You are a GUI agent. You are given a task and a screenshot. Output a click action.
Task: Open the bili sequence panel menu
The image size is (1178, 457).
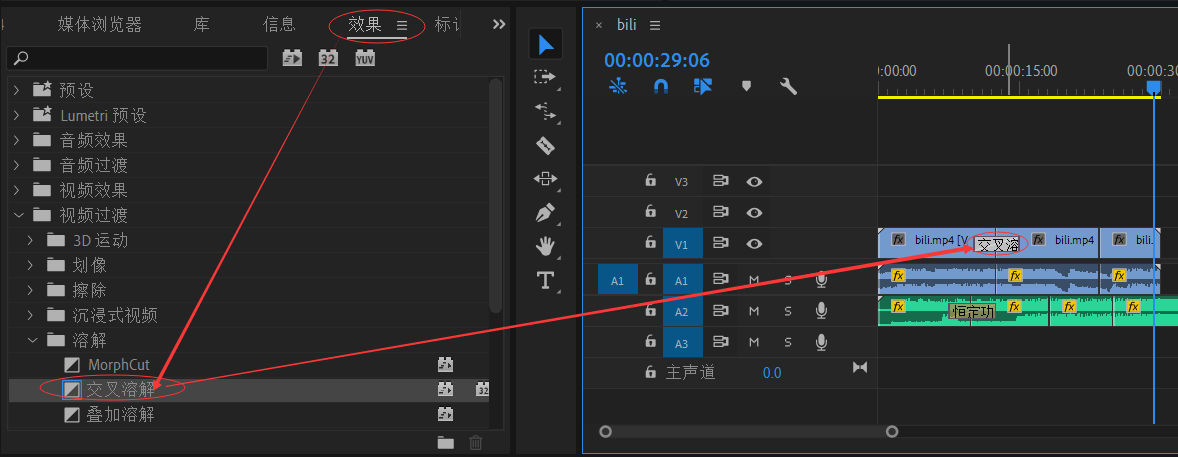pyautogui.click(x=655, y=25)
